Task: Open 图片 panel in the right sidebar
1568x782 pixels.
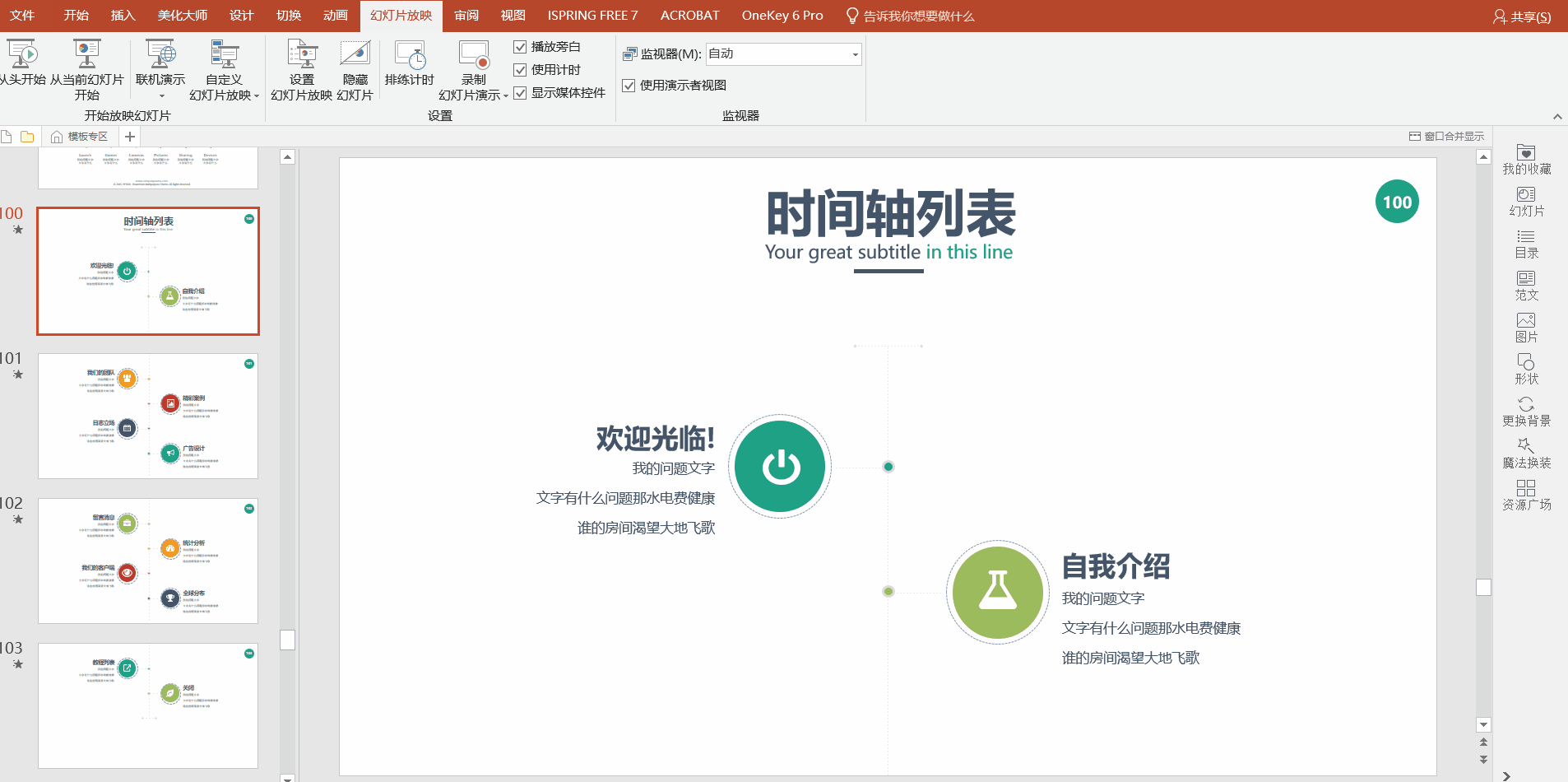Action: pos(1526,326)
